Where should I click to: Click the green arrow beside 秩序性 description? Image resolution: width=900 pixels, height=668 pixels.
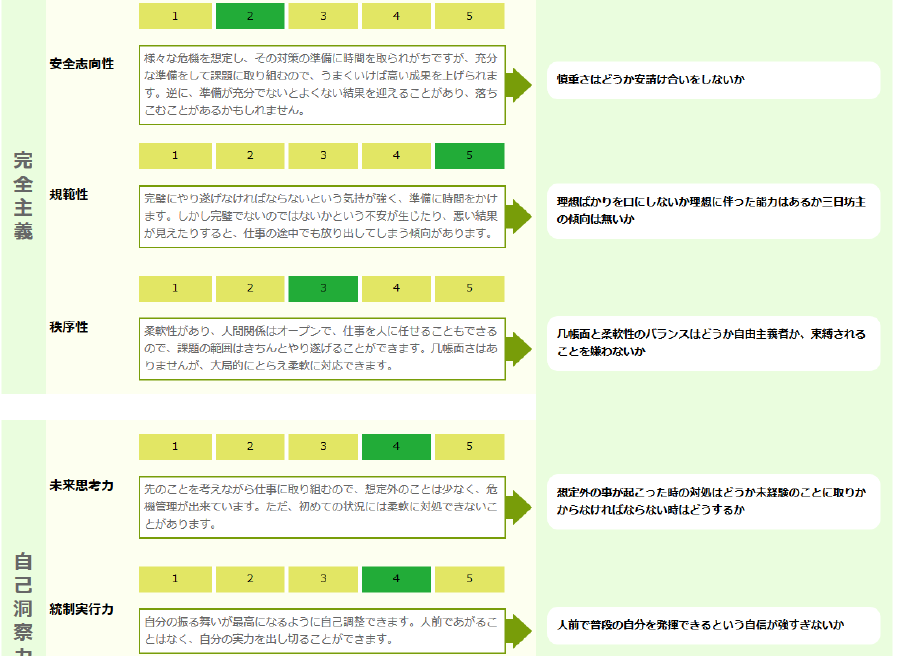(519, 349)
